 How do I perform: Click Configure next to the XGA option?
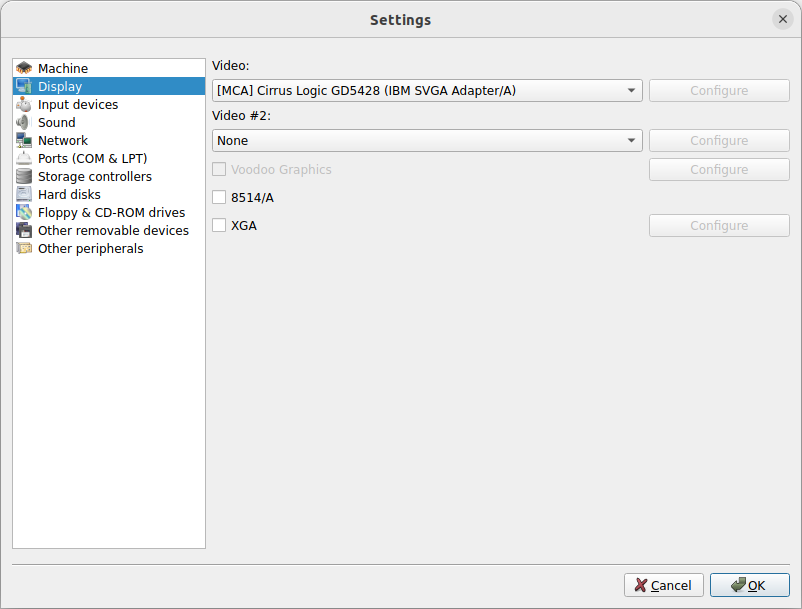[x=718, y=225]
